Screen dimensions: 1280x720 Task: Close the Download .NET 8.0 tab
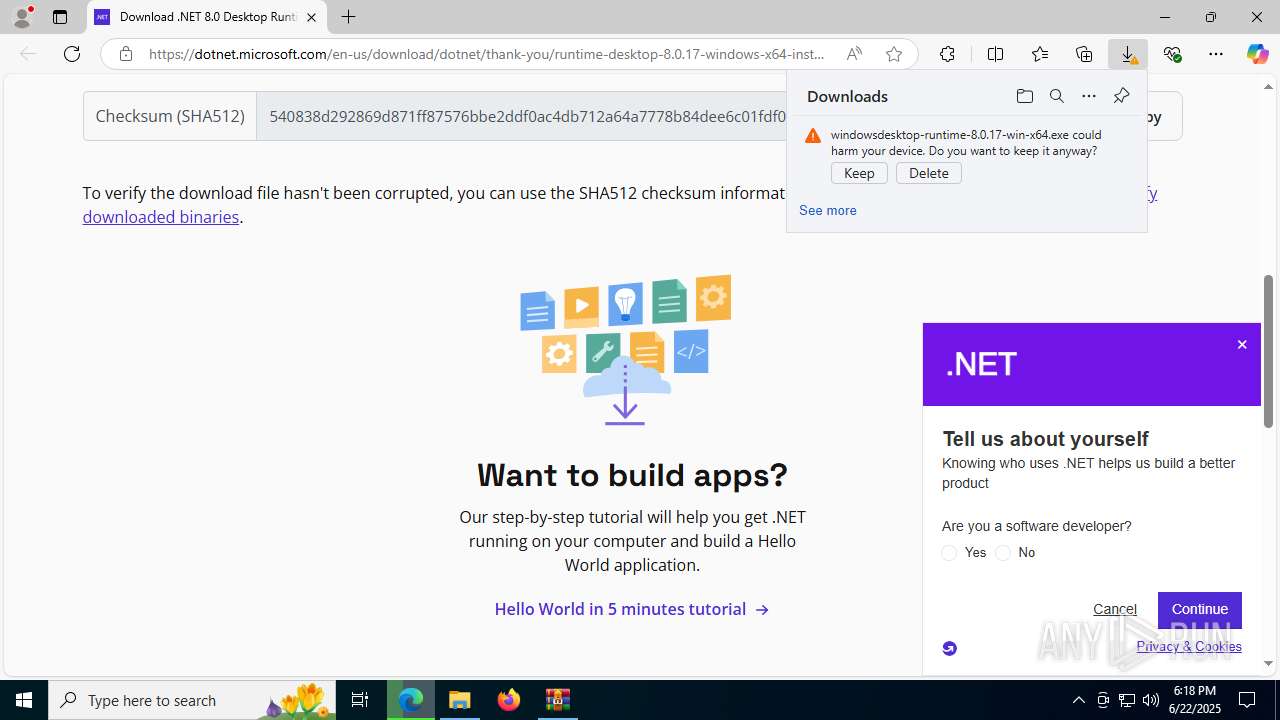point(311,17)
